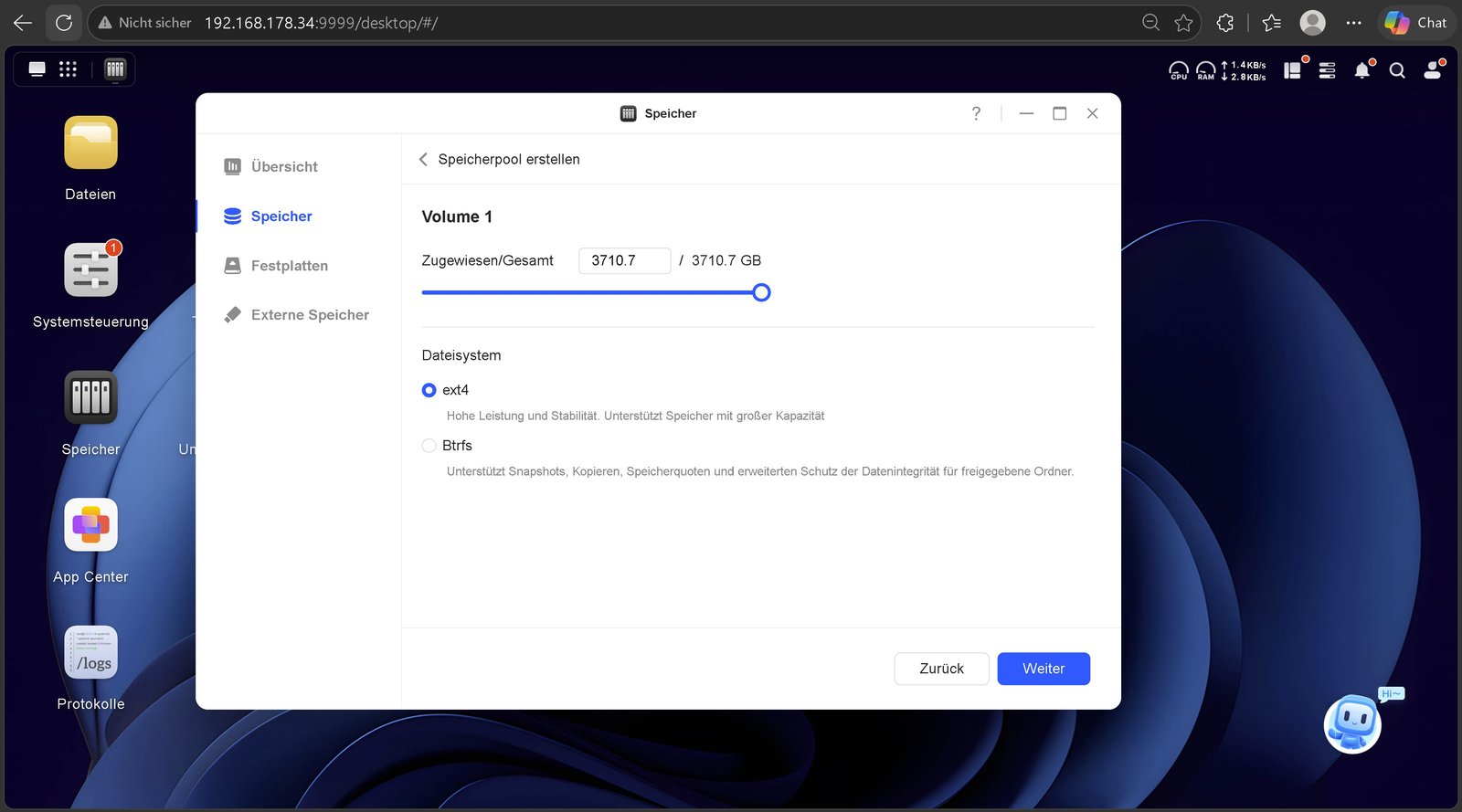
Task: Open the Hi~ assistant robot mascot
Action: pyautogui.click(x=1353, y=723)
